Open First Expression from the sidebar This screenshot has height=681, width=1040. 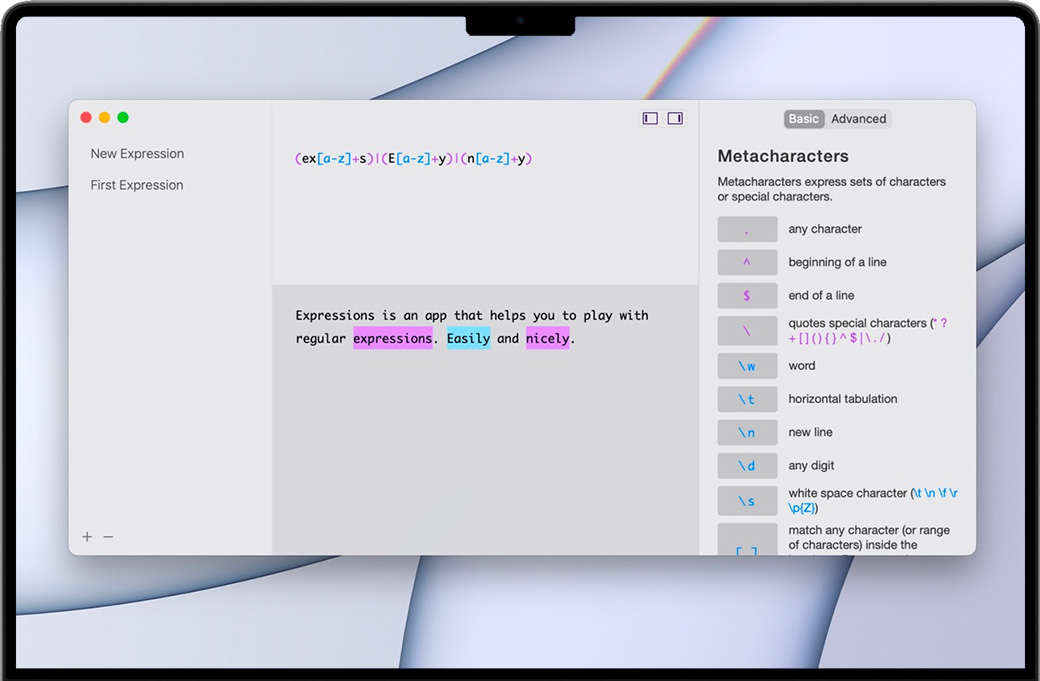tap(137, 185)
